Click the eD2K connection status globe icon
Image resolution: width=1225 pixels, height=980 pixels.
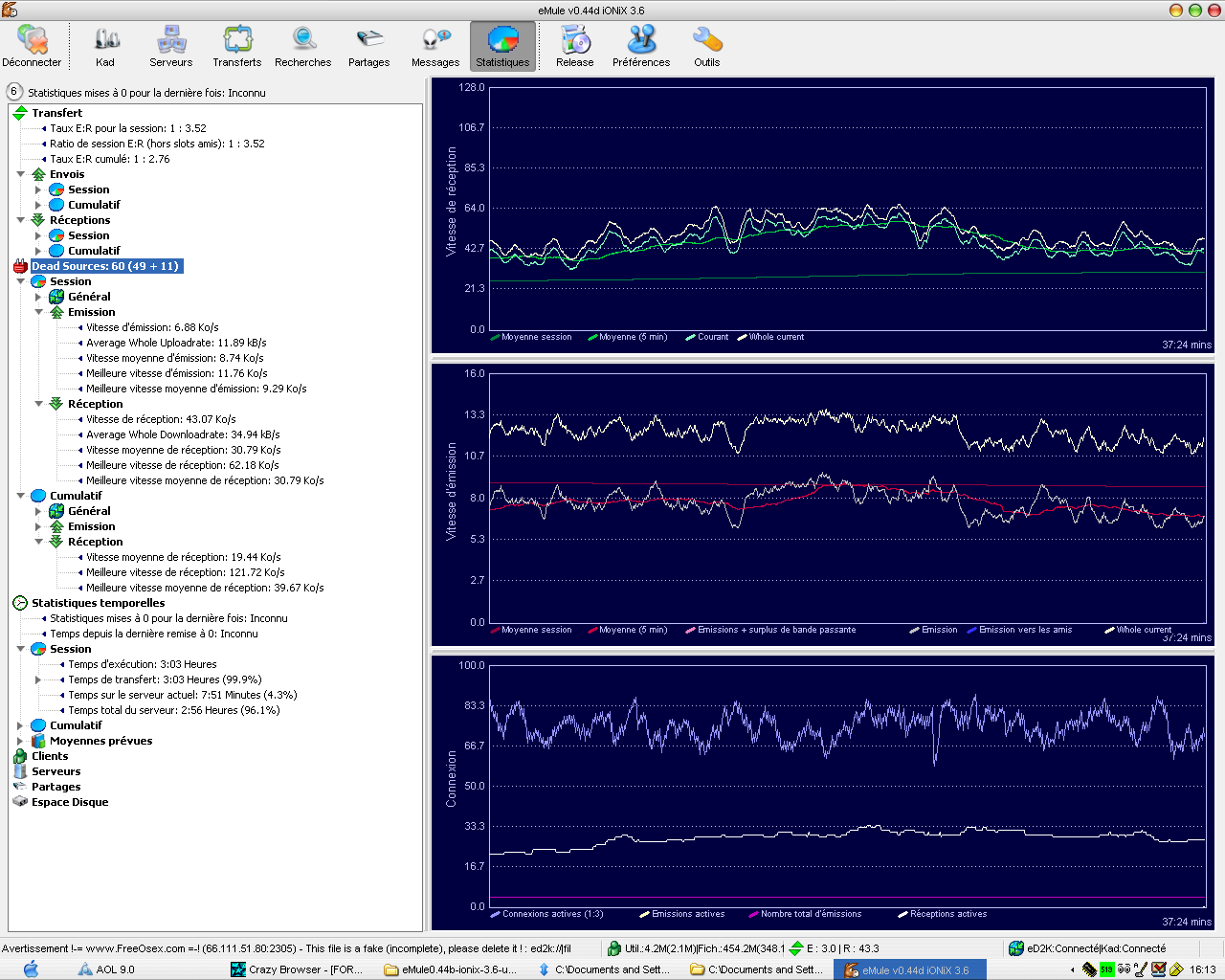pyautogui.click(x=1016, y=948)
